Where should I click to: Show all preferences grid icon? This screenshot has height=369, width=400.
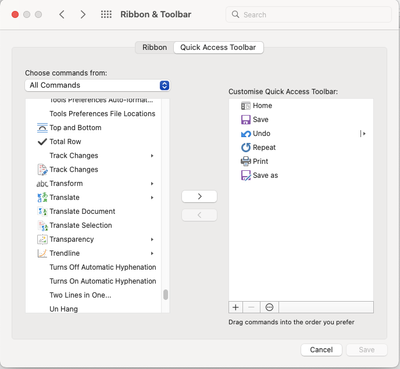click(x=106, y=14)
